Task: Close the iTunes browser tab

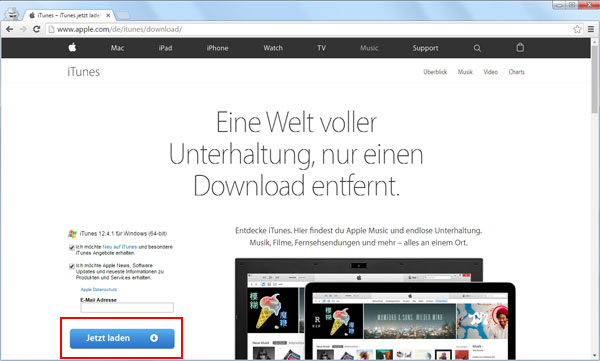Action: 108,16
